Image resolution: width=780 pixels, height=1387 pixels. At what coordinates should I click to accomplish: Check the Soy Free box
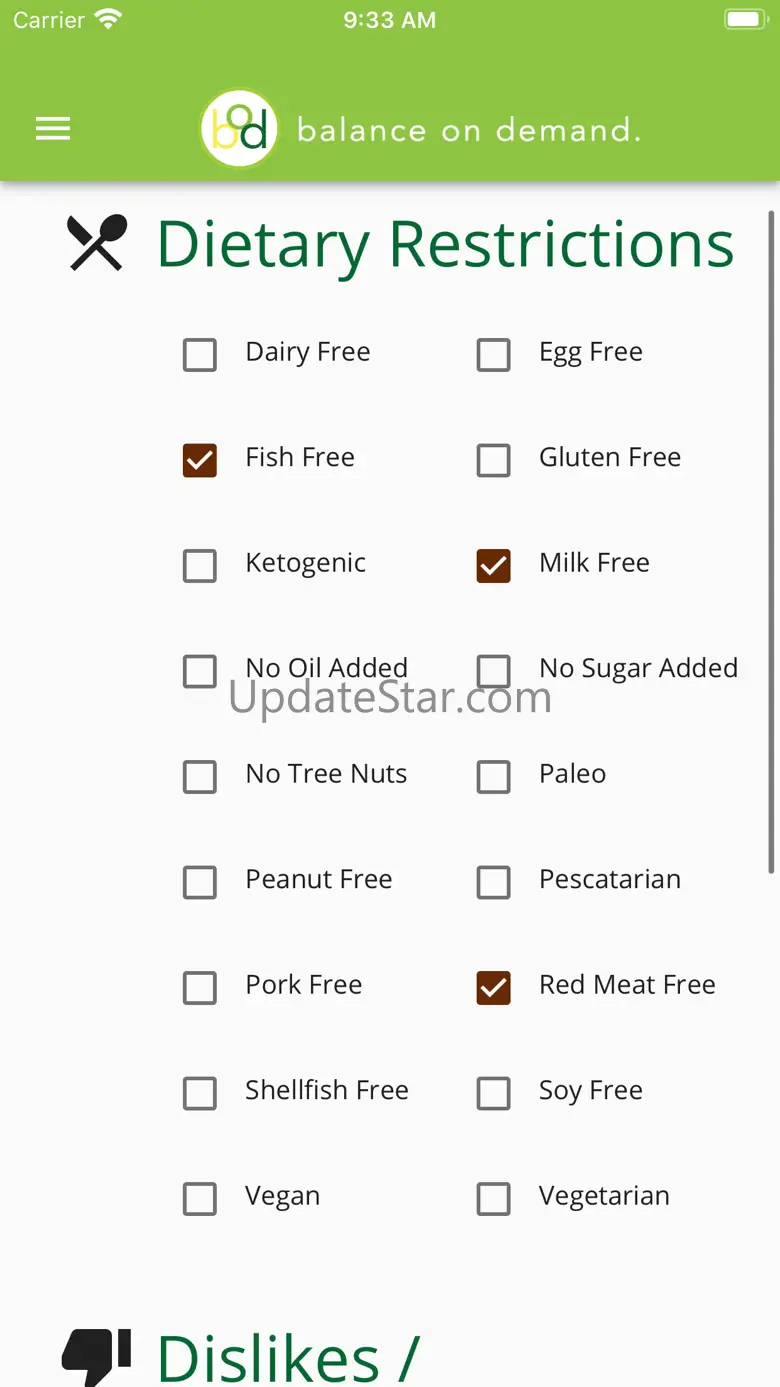click(x=494, y=1093)
